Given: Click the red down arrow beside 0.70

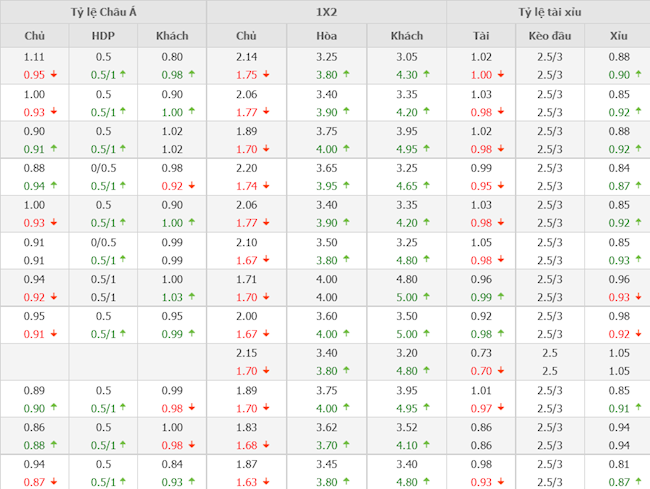Looking at the screenshot, I should [x=502, y=371].
